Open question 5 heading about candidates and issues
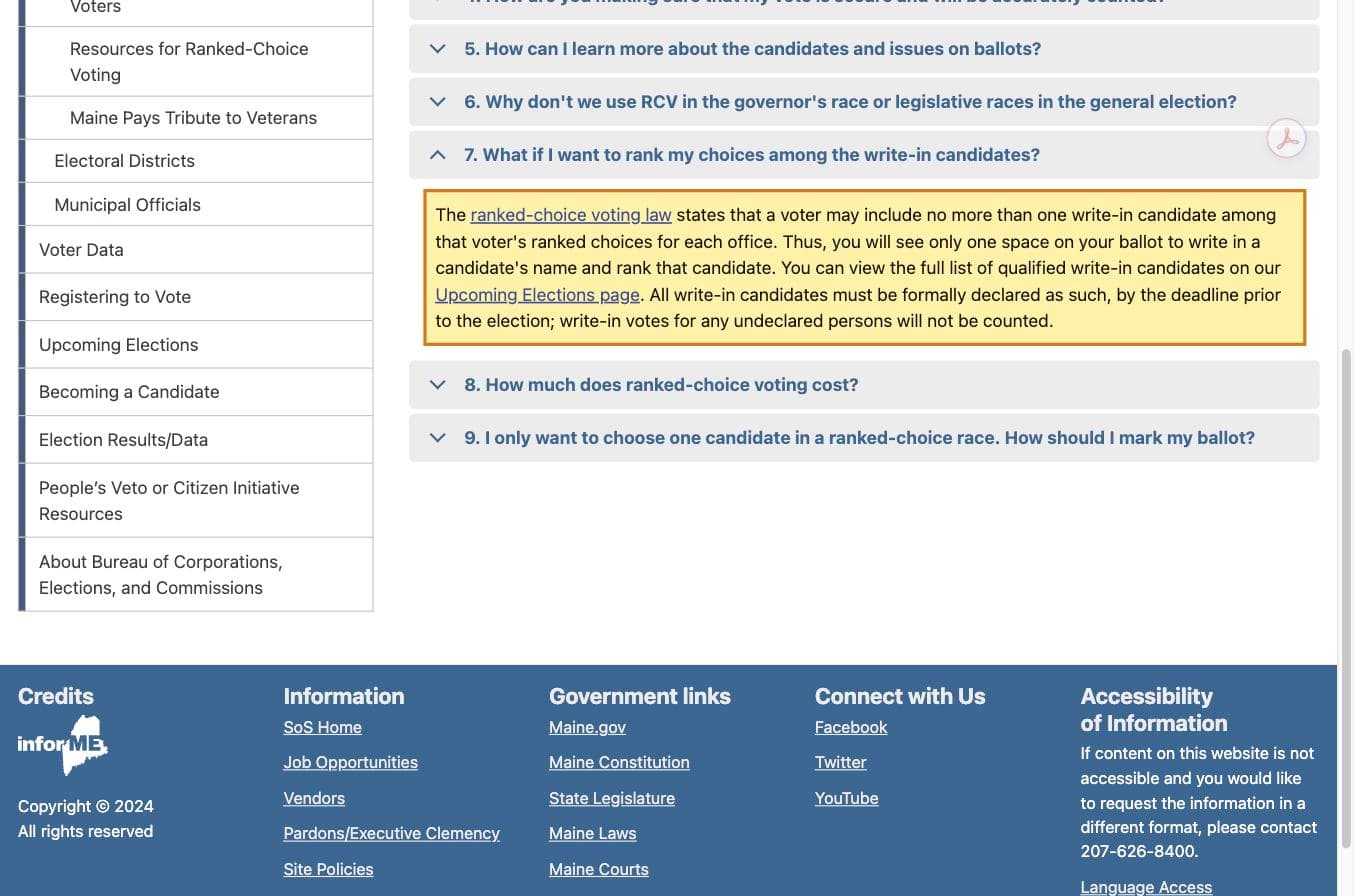 [x=753, y=49]
